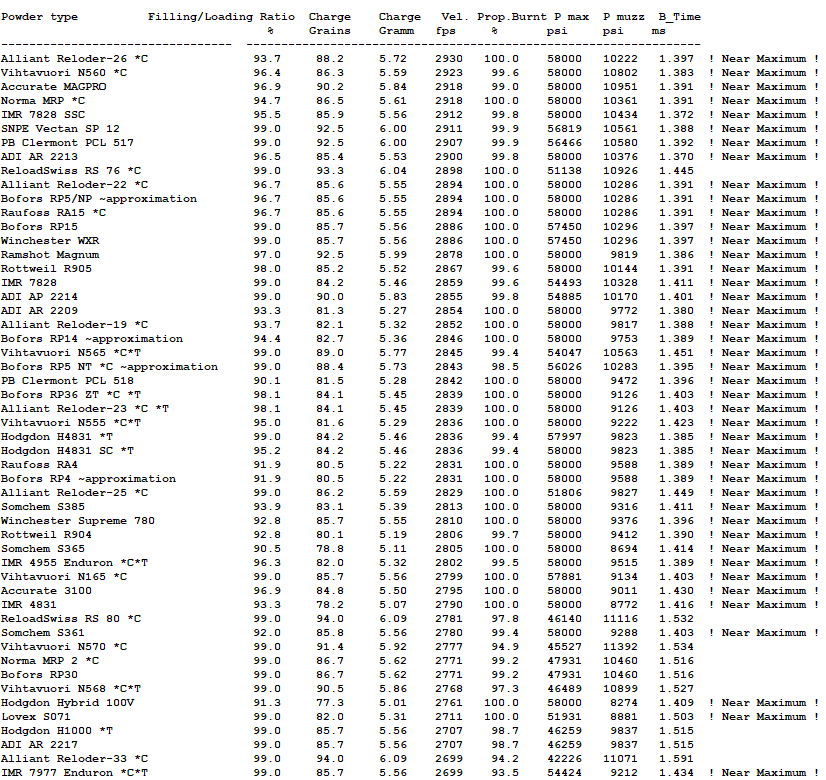Select the "PB Clermont PCL 518" powder name
The width and height of the screenshot is (826, 780).
tap(67, 381)
